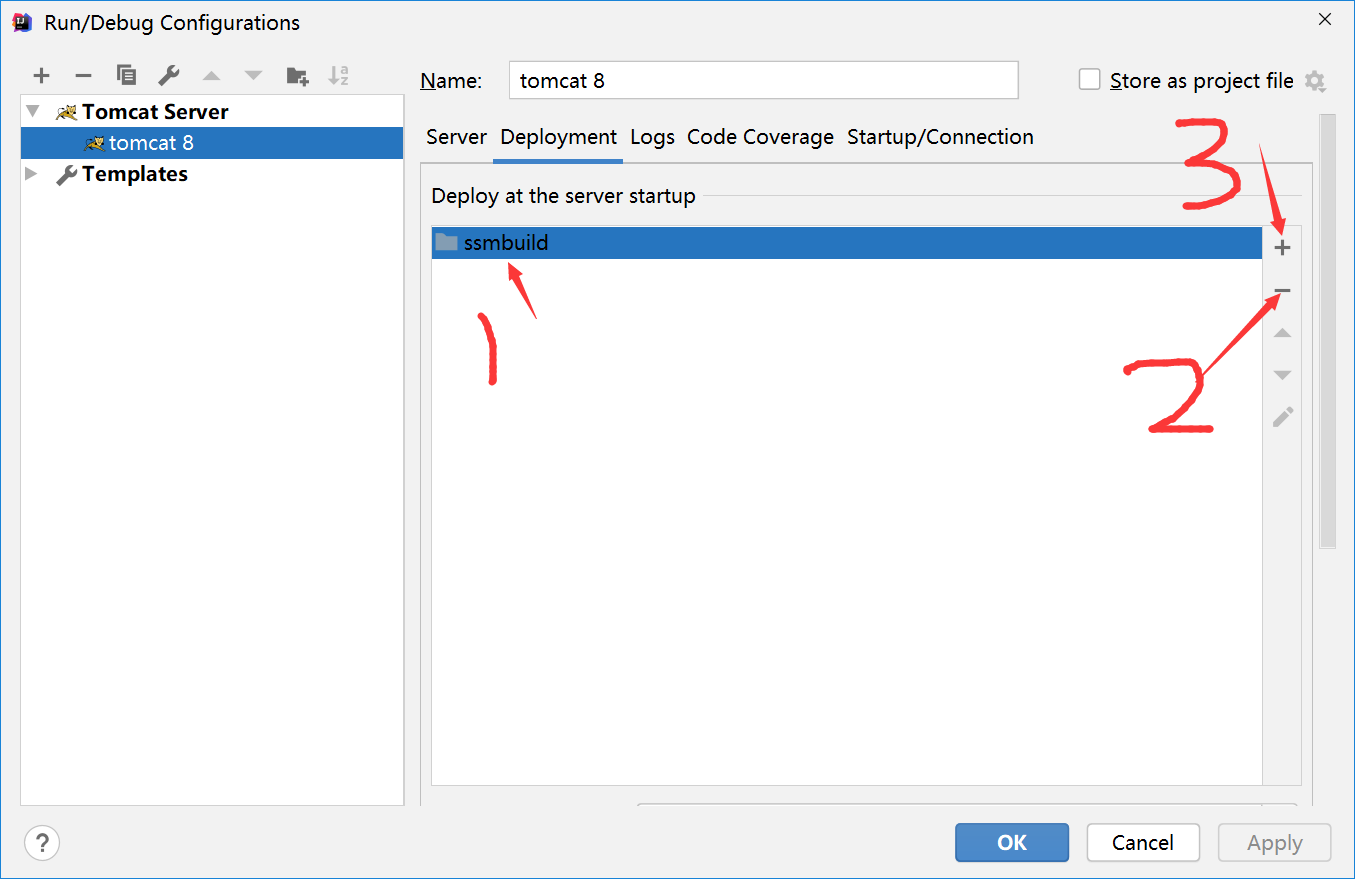Open the gear beside Store as project file

1316,80
